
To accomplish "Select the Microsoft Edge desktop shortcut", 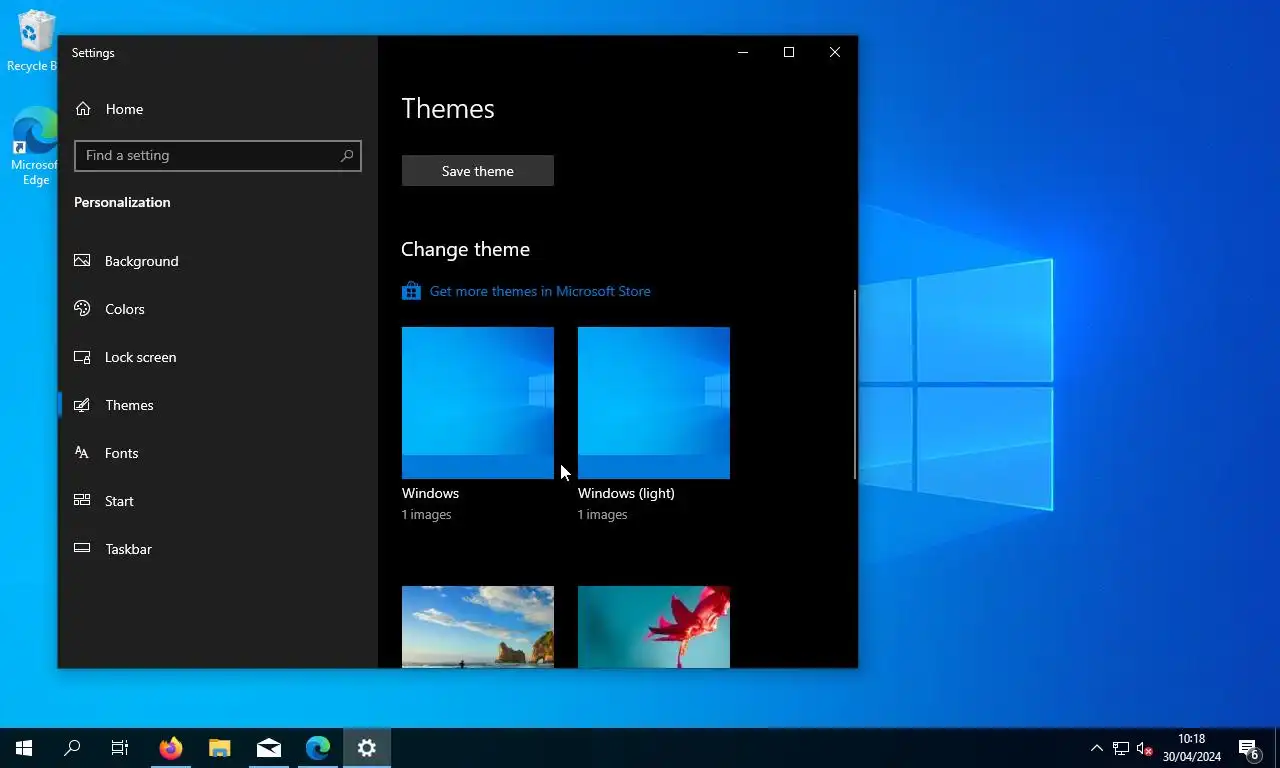I will tap(34, 146).
